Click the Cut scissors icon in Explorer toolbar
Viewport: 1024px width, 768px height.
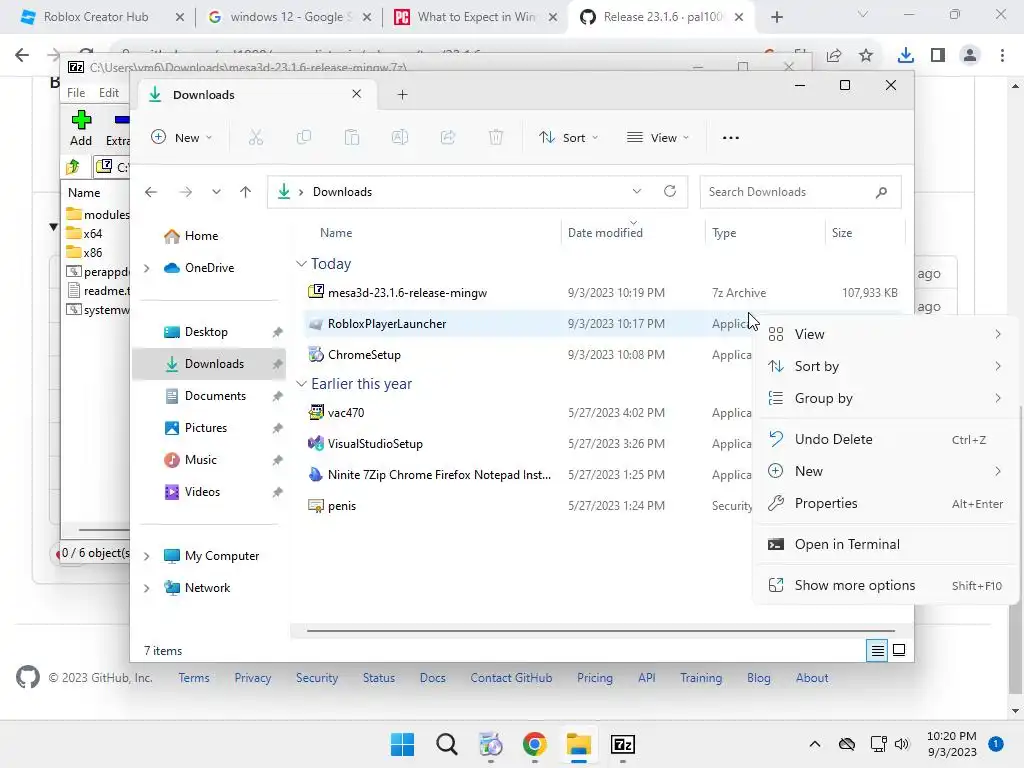pyautogui.click(x=255, y=137)
